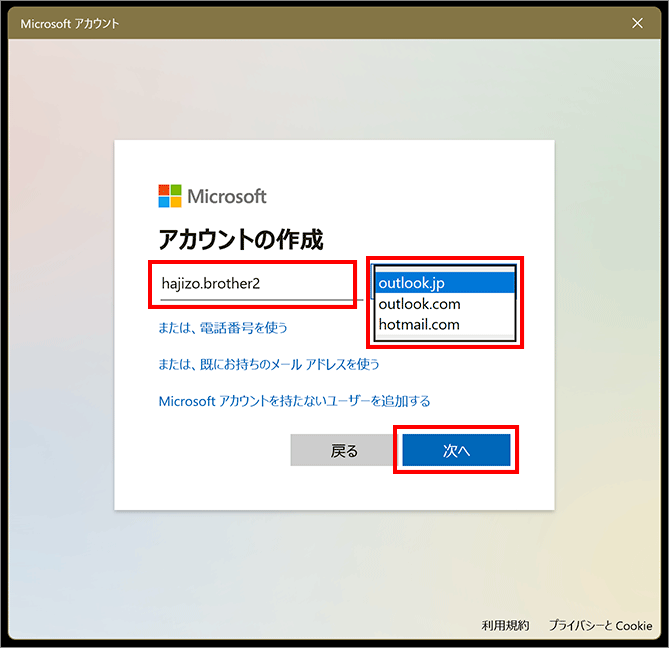The width and height of the screenshot is (669, 648).
Task: Pick hotmail.com domain option
Action: (x=445, y=325)
